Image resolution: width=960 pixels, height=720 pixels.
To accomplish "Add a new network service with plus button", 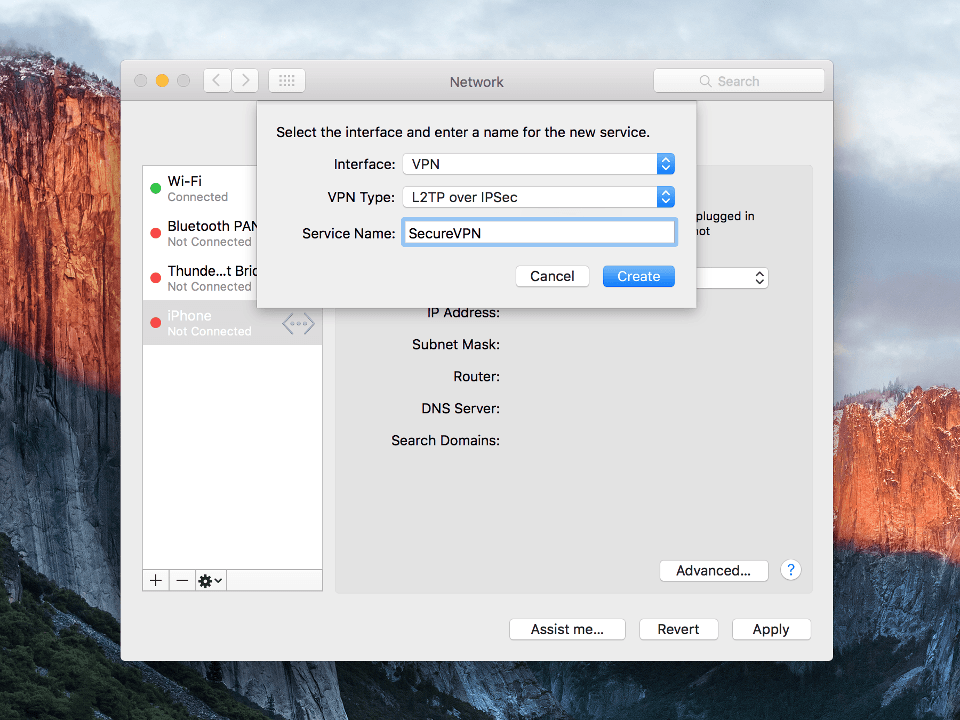I will [155, 580].
